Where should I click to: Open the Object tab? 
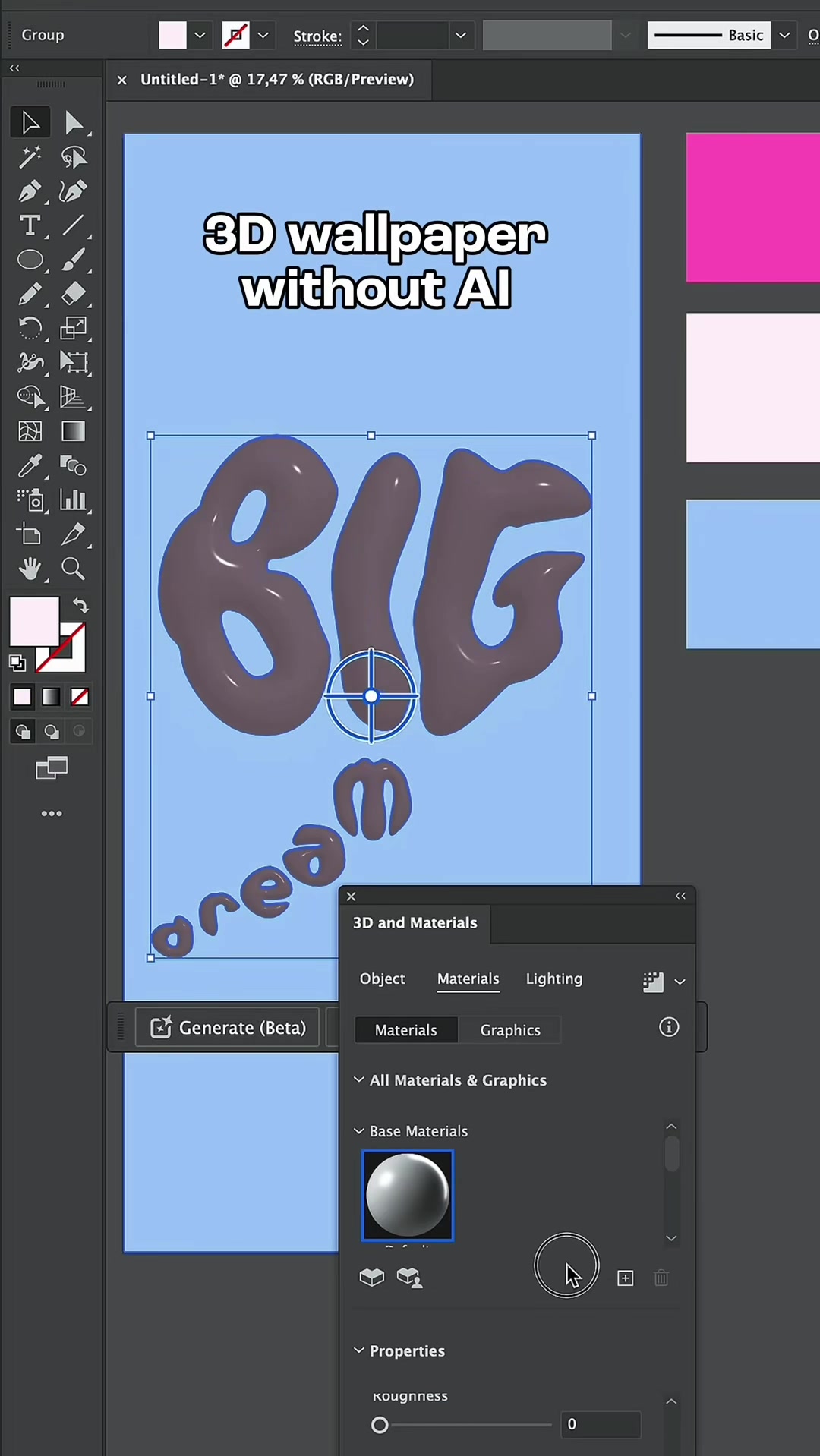[x=383, y=979]
